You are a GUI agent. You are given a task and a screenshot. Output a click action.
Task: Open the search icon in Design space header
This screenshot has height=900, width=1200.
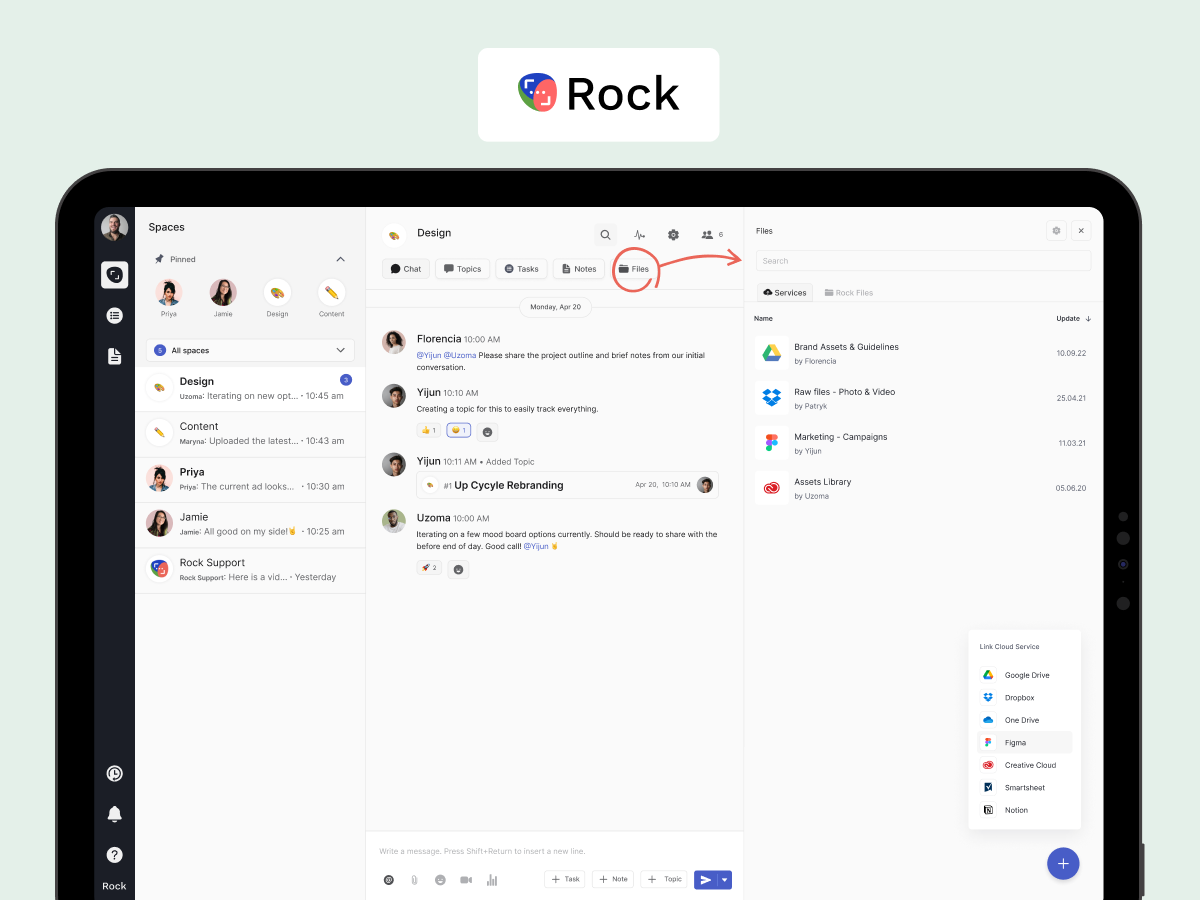point(605,234)
